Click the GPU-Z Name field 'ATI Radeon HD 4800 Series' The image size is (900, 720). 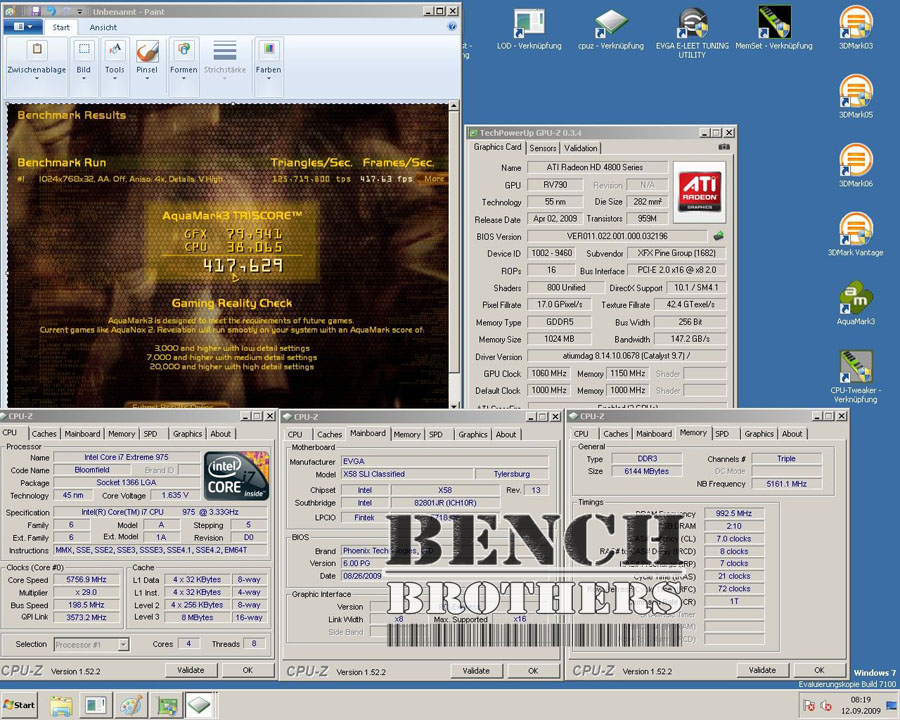point(598,167)
